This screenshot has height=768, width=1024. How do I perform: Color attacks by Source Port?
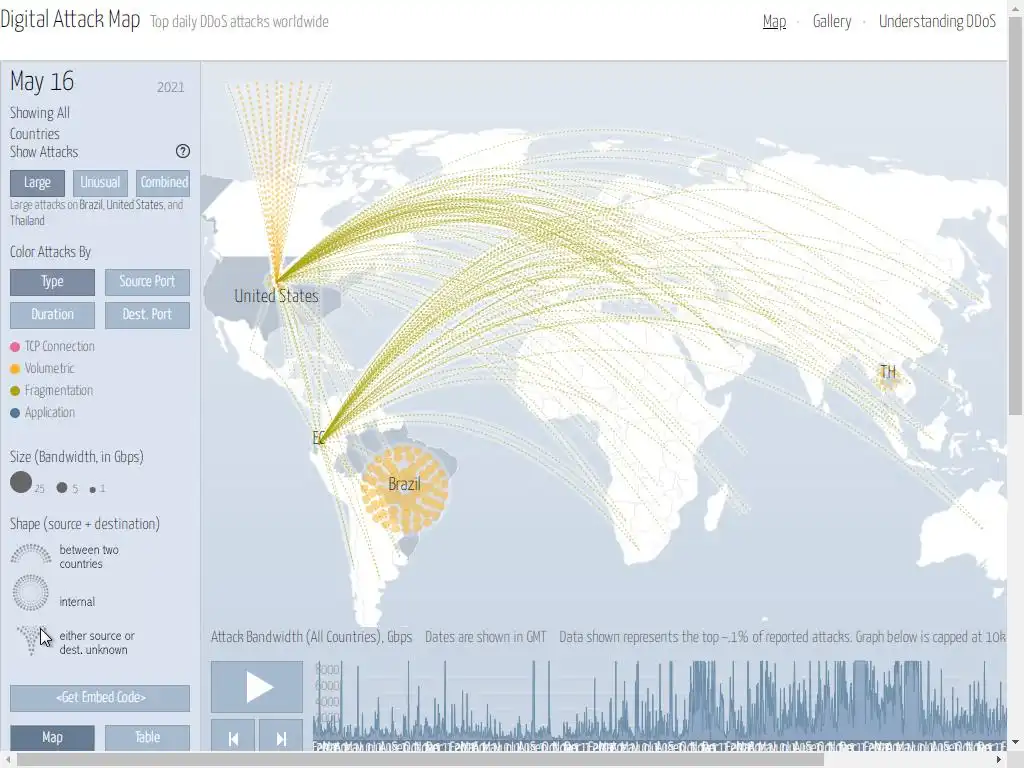coord(147,282)
